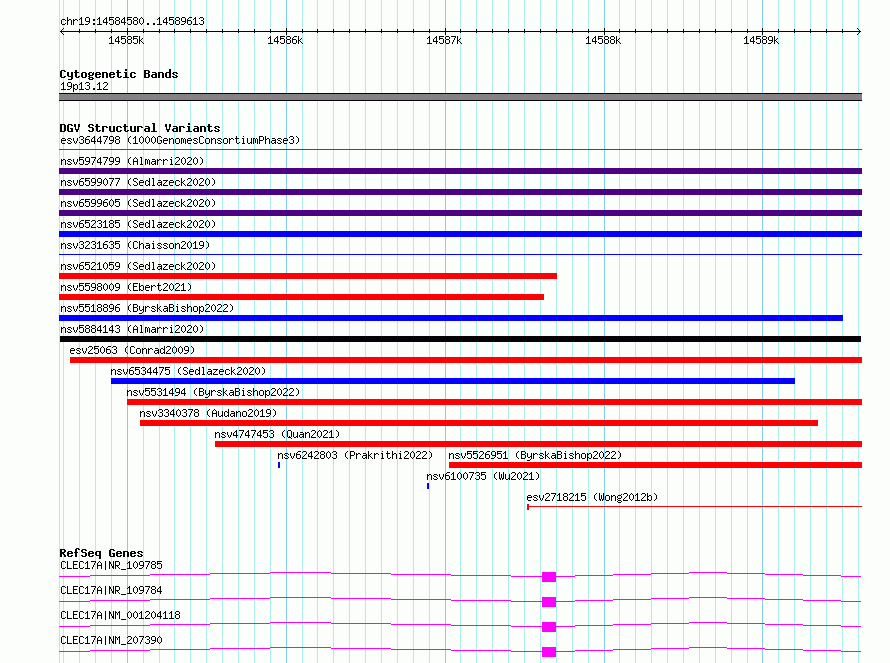The image size is (890, 663).
Task: Select the red nsv5598009 variant bar
Action: click(x=301, y=297)
